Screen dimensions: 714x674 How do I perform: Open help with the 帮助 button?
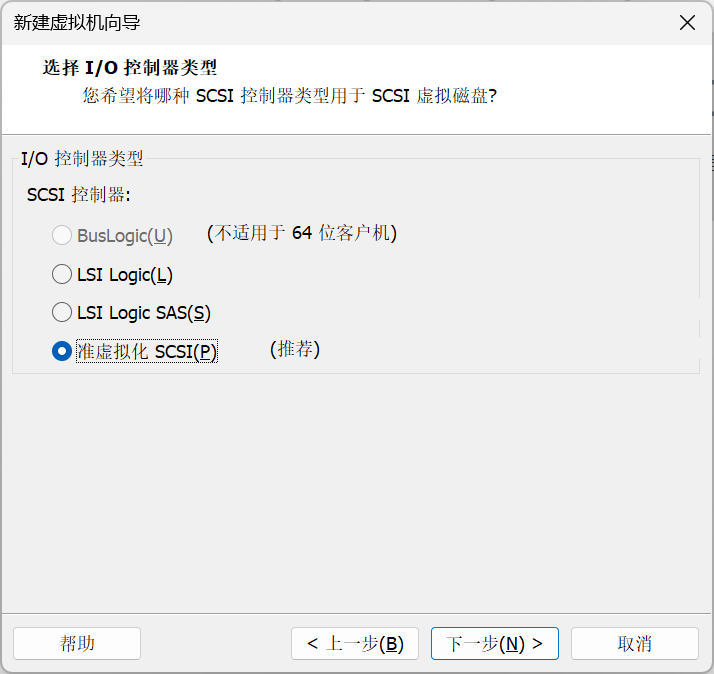[77, 643]
